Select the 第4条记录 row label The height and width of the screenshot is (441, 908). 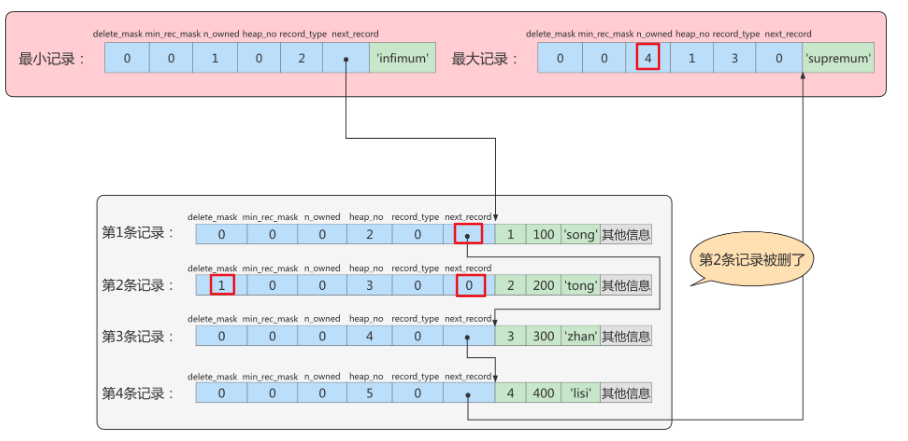[x=138, y=393]
